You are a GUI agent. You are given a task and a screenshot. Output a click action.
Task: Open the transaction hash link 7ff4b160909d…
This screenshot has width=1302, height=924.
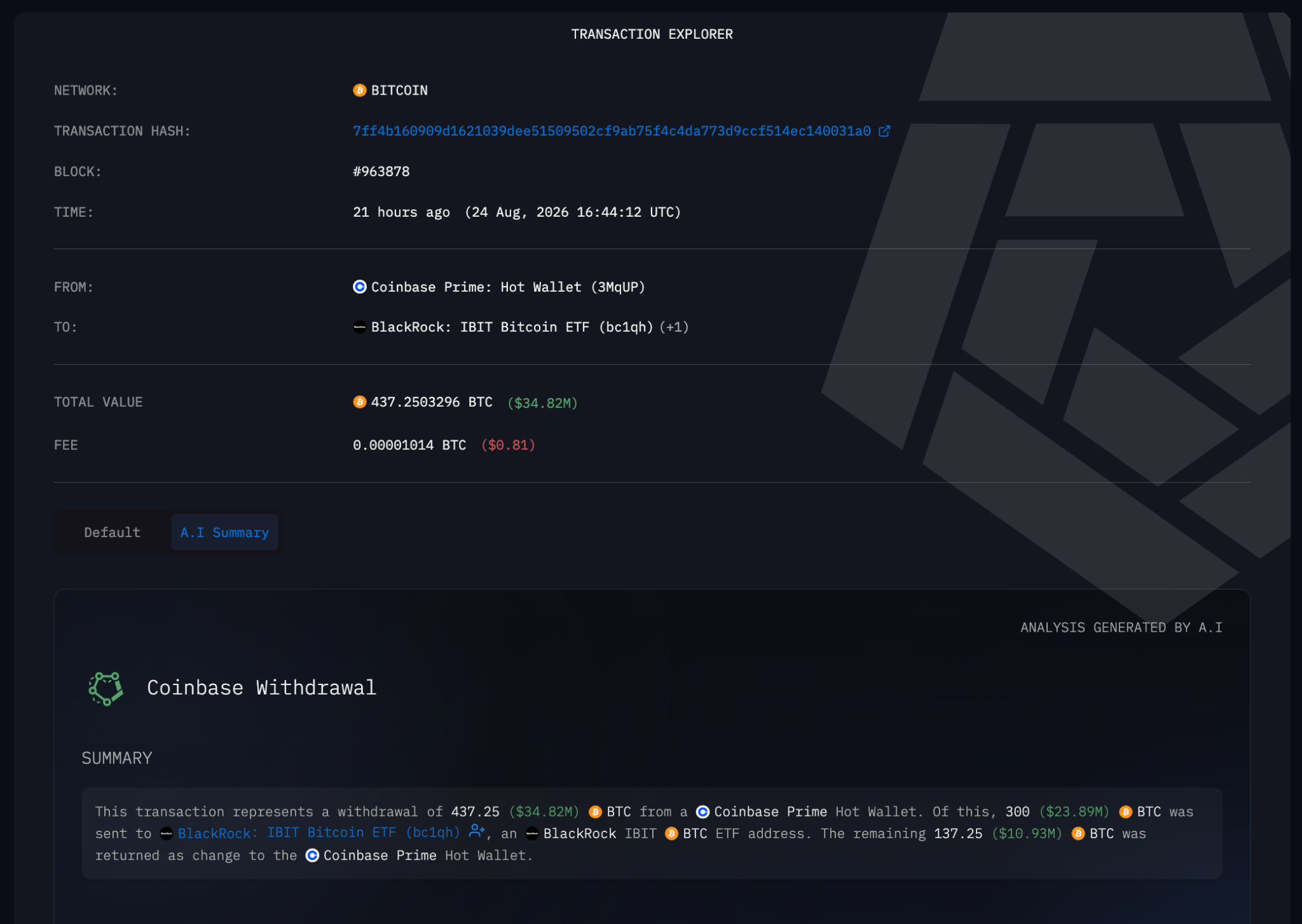tap(612, 131)
